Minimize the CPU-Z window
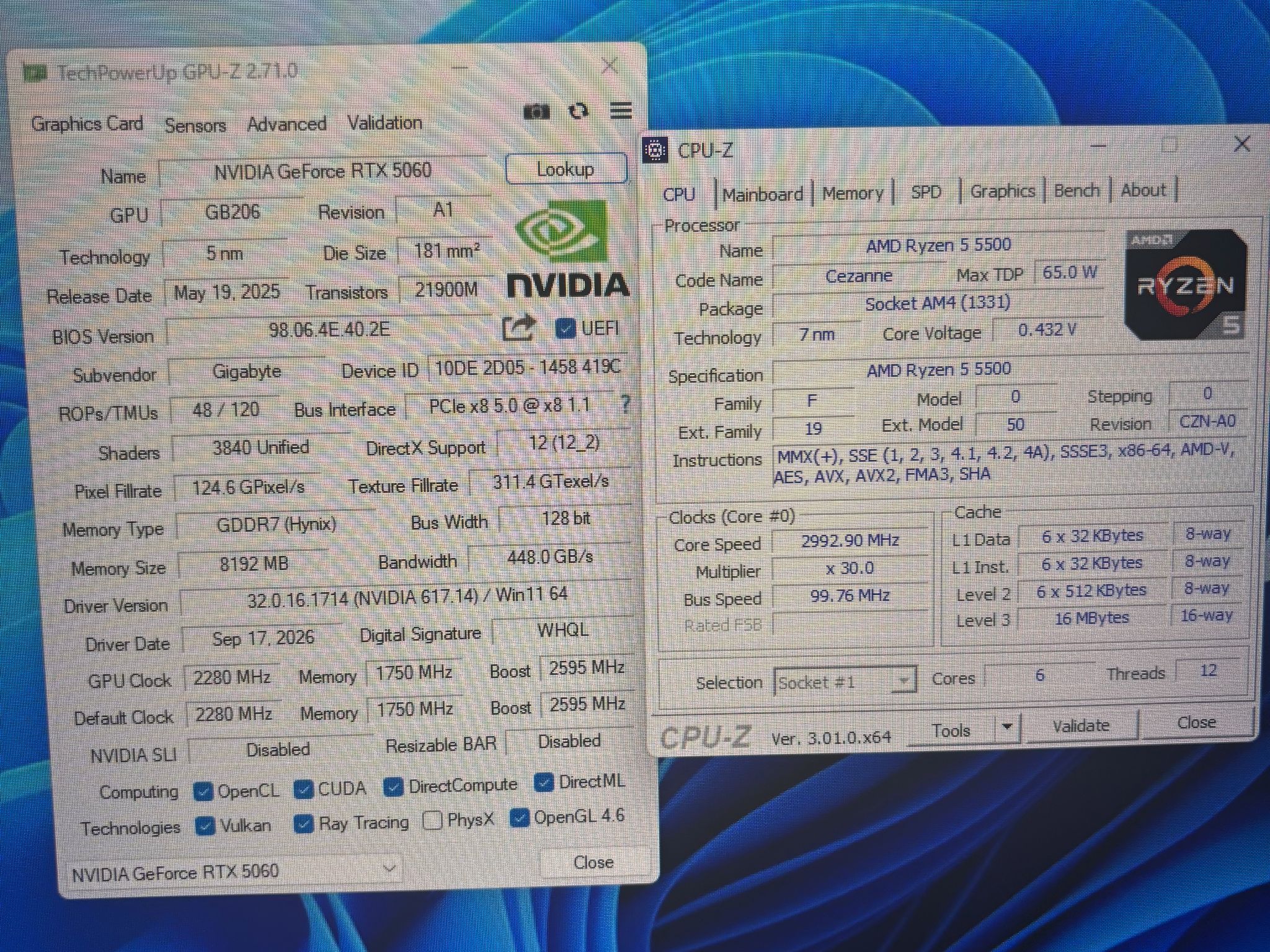This screenshot has height=952, width=1270. click(x=1098, y=146)
